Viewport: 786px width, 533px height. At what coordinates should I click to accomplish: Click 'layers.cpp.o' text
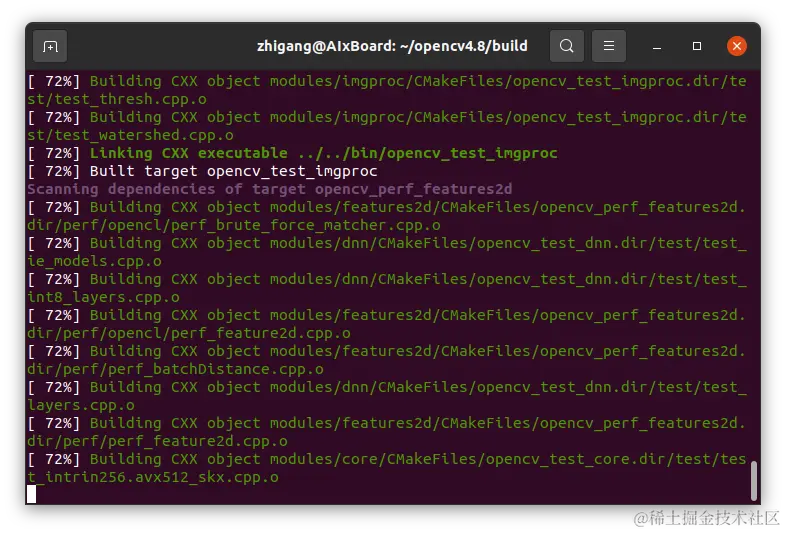click(81, 406)
